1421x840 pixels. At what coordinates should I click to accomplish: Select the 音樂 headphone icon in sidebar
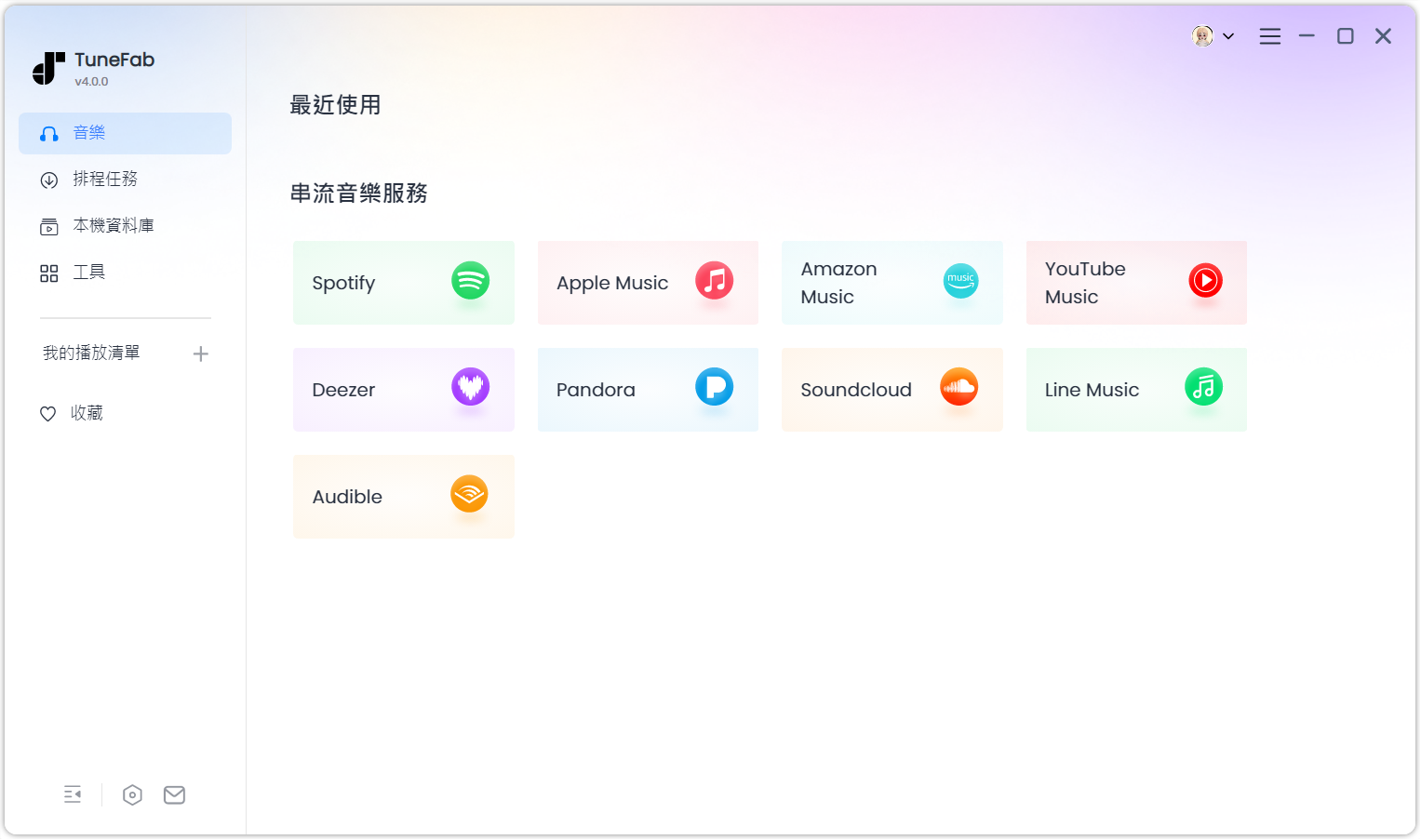point(49,133)
